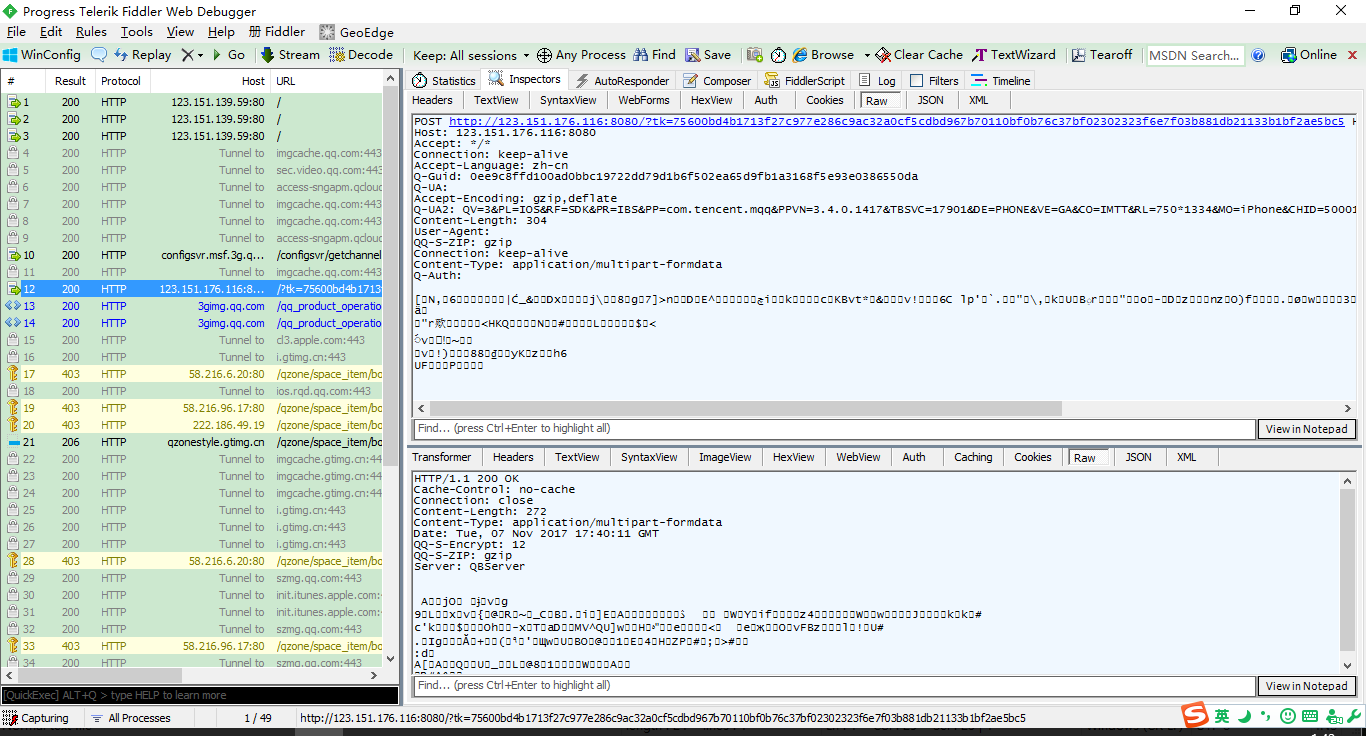Sort sessions by Protocol column header
This screenshot has width=1366, height=736.
point(122,81)
